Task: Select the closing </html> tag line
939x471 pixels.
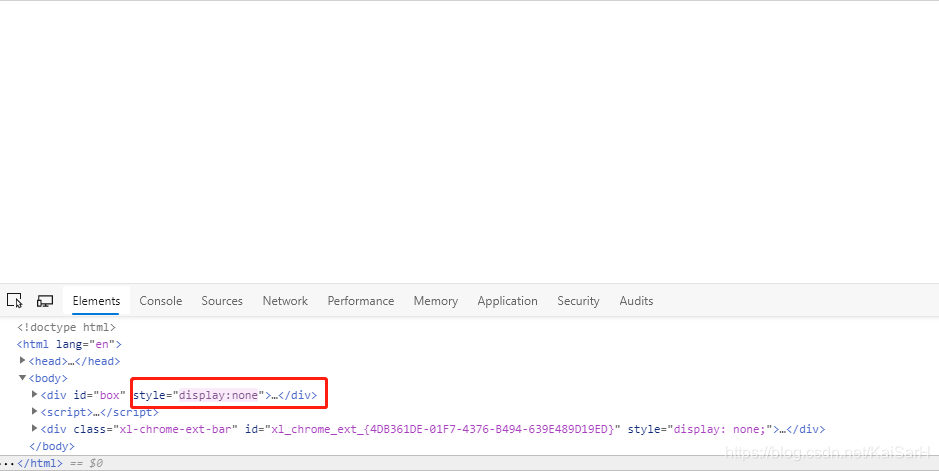Action: 40,463
